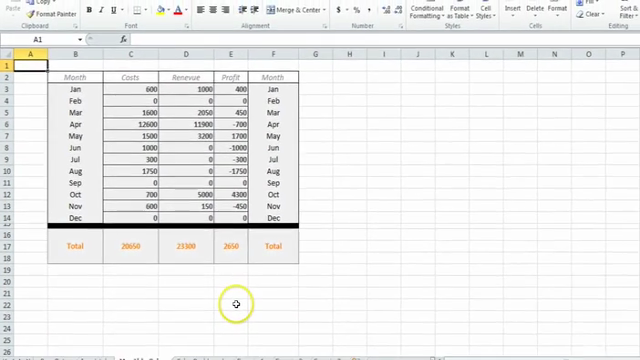This screenshot has height=360, width=640.
Task: Apply percent style
Action: point(357,10)
